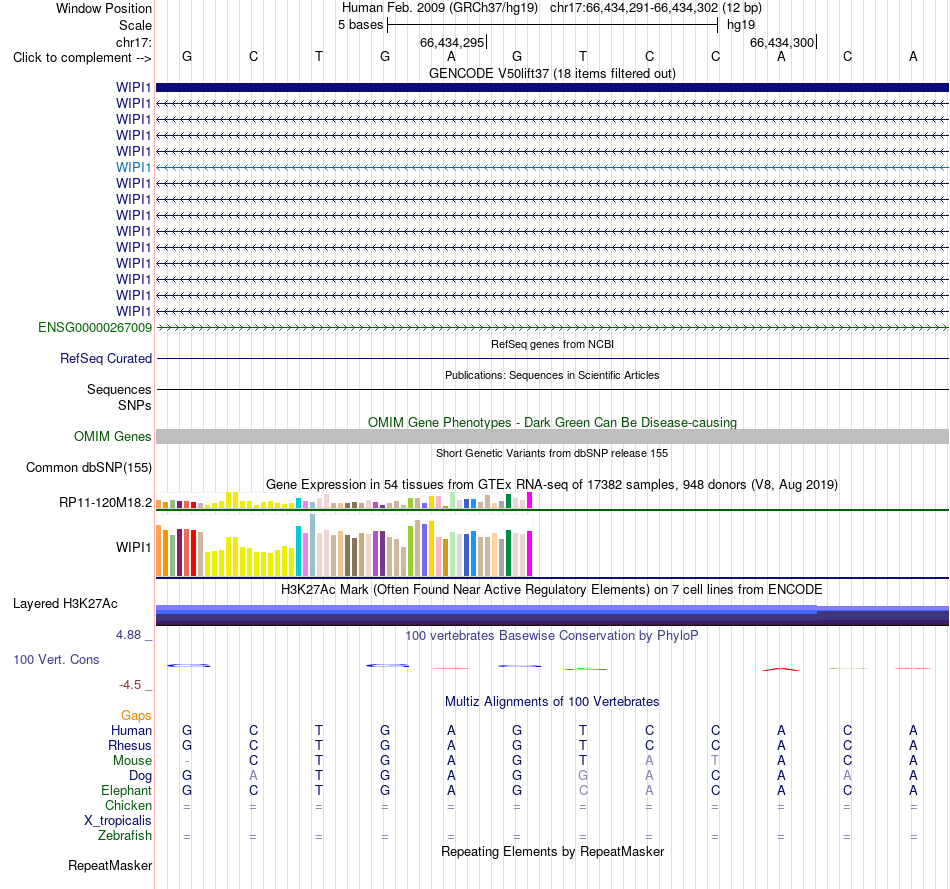The image size is (950, 889).
Task: Click the gap dash in the Mouse row
Action: tap(187, 761)
